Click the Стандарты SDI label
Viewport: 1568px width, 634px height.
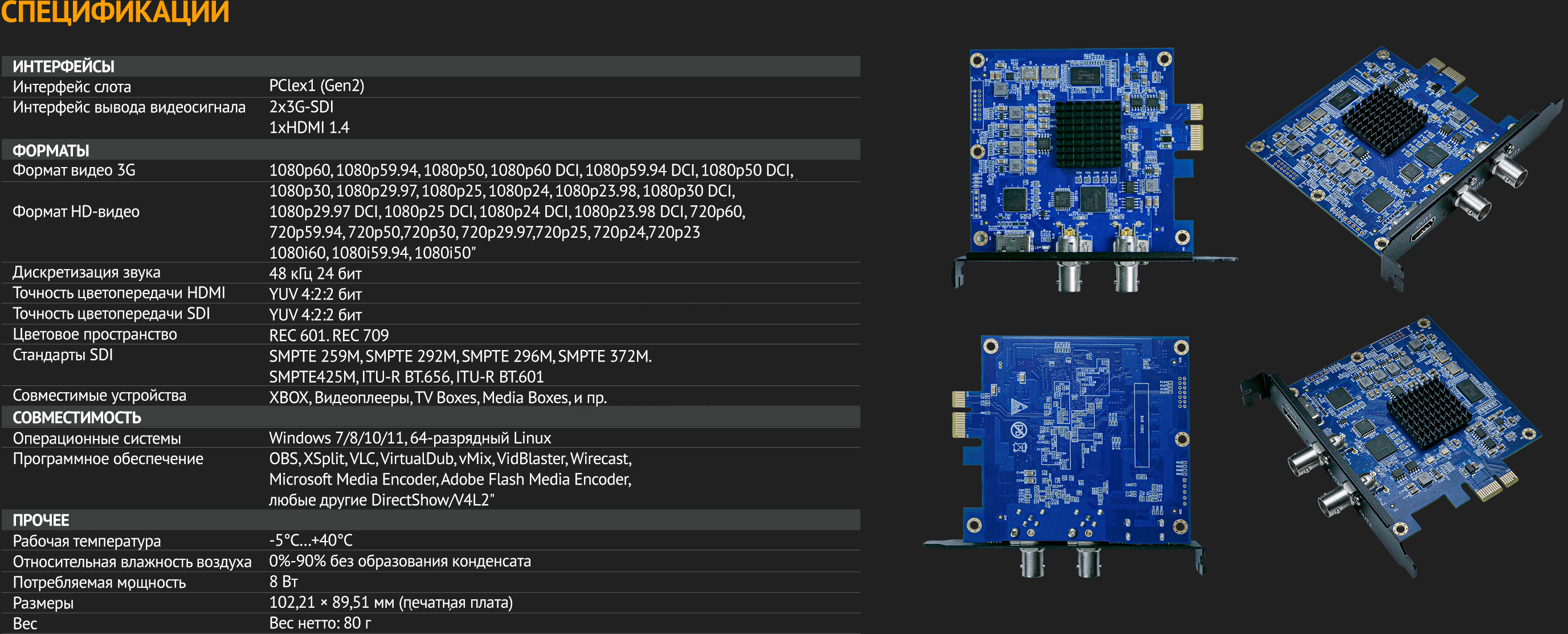pyautogui.click(x=63, y=355)
